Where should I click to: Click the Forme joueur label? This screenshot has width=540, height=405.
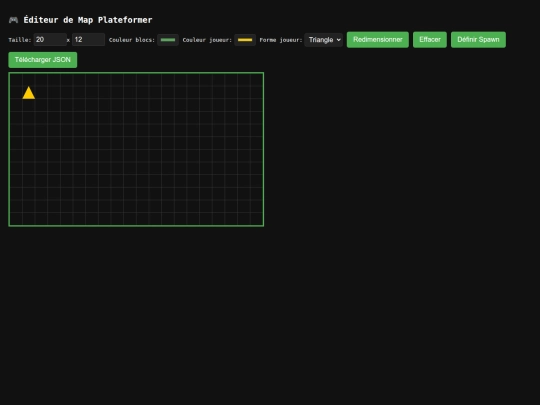click(x=281, y=40)
